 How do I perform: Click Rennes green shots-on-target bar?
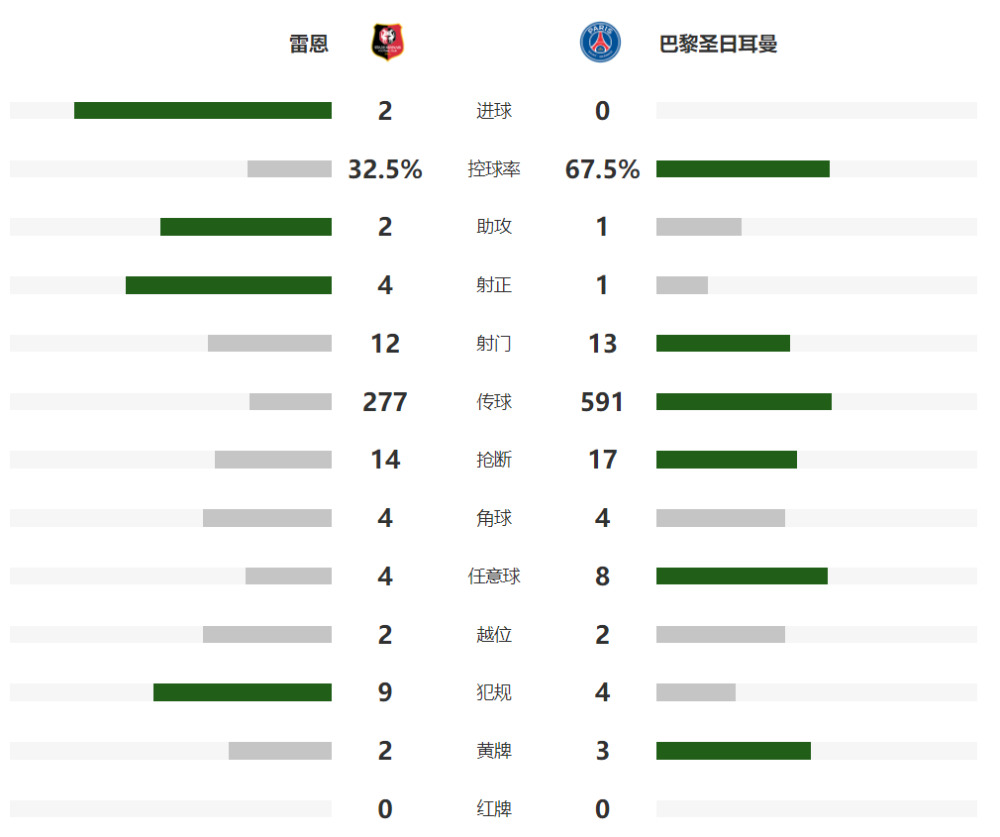coord(228,285)
